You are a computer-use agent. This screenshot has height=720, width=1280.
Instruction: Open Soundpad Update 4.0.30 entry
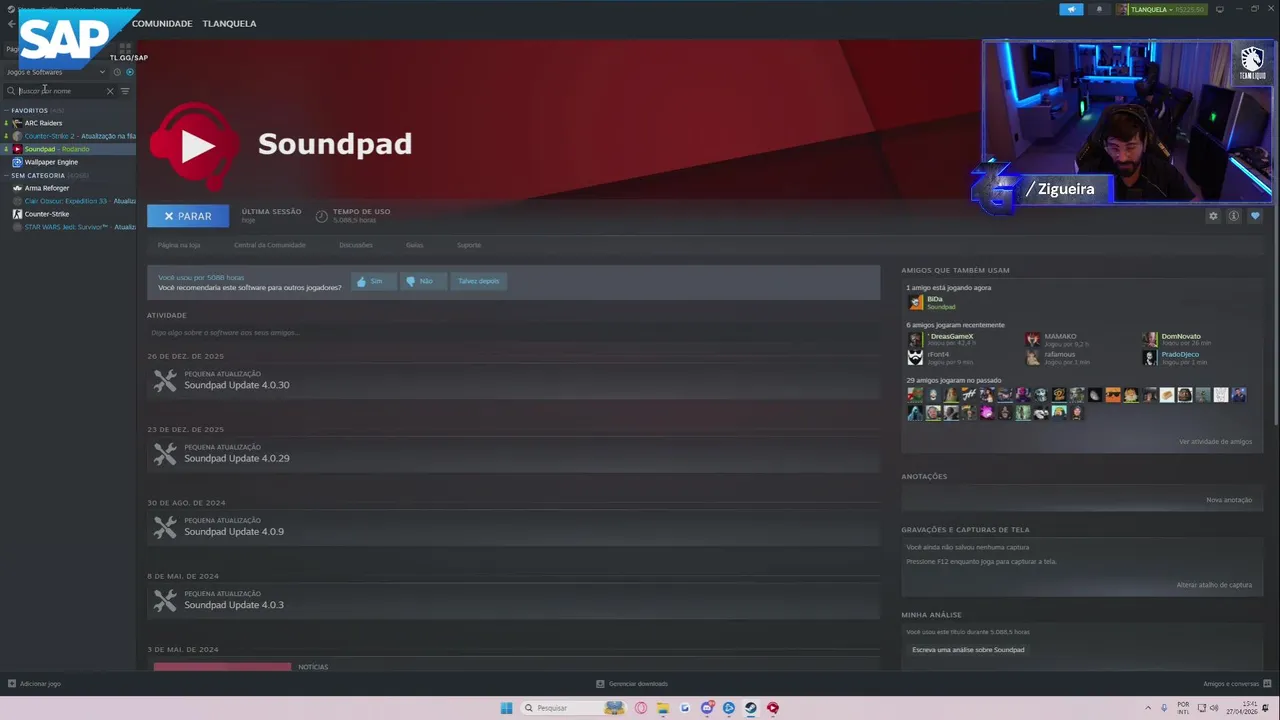click(513, 381)
